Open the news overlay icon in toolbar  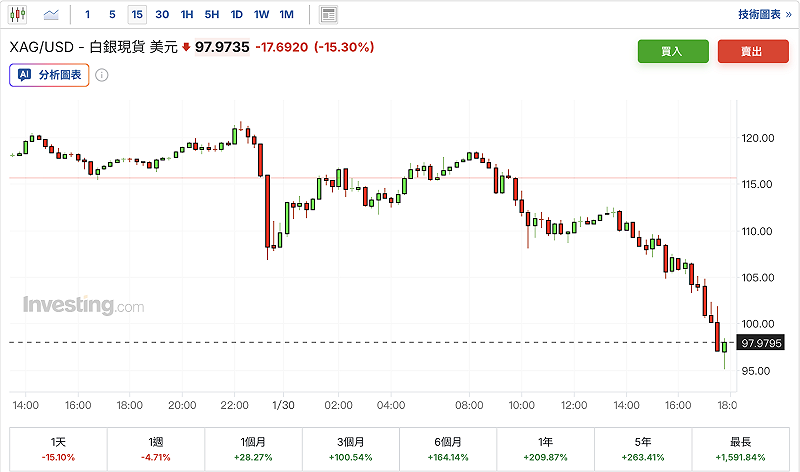click(x=328, y=15)
